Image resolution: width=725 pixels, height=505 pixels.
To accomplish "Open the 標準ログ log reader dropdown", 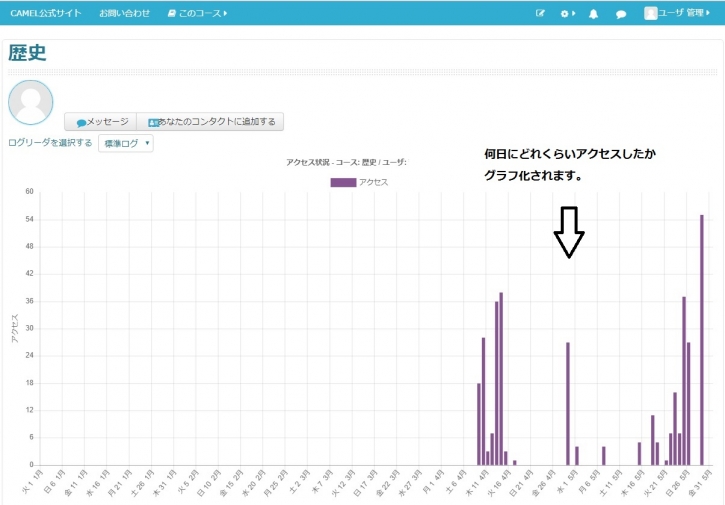I will (x=126, y=143).
